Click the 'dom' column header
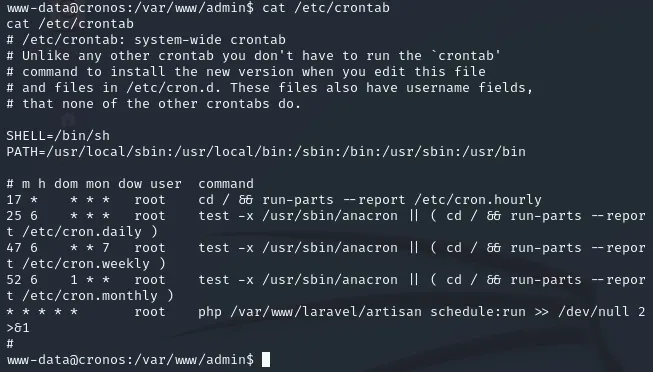 coord(66,184)
